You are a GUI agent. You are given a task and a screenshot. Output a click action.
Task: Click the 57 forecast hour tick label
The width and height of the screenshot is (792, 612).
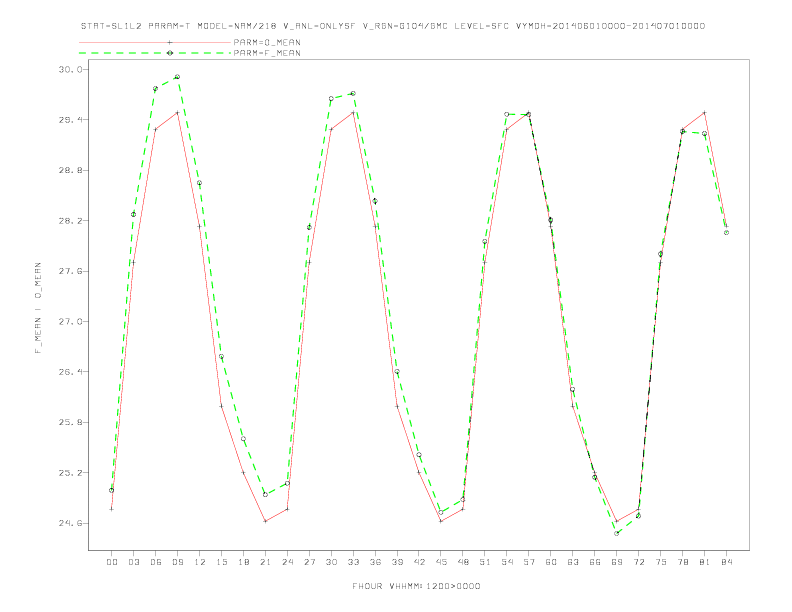click(x=529, y=562)
